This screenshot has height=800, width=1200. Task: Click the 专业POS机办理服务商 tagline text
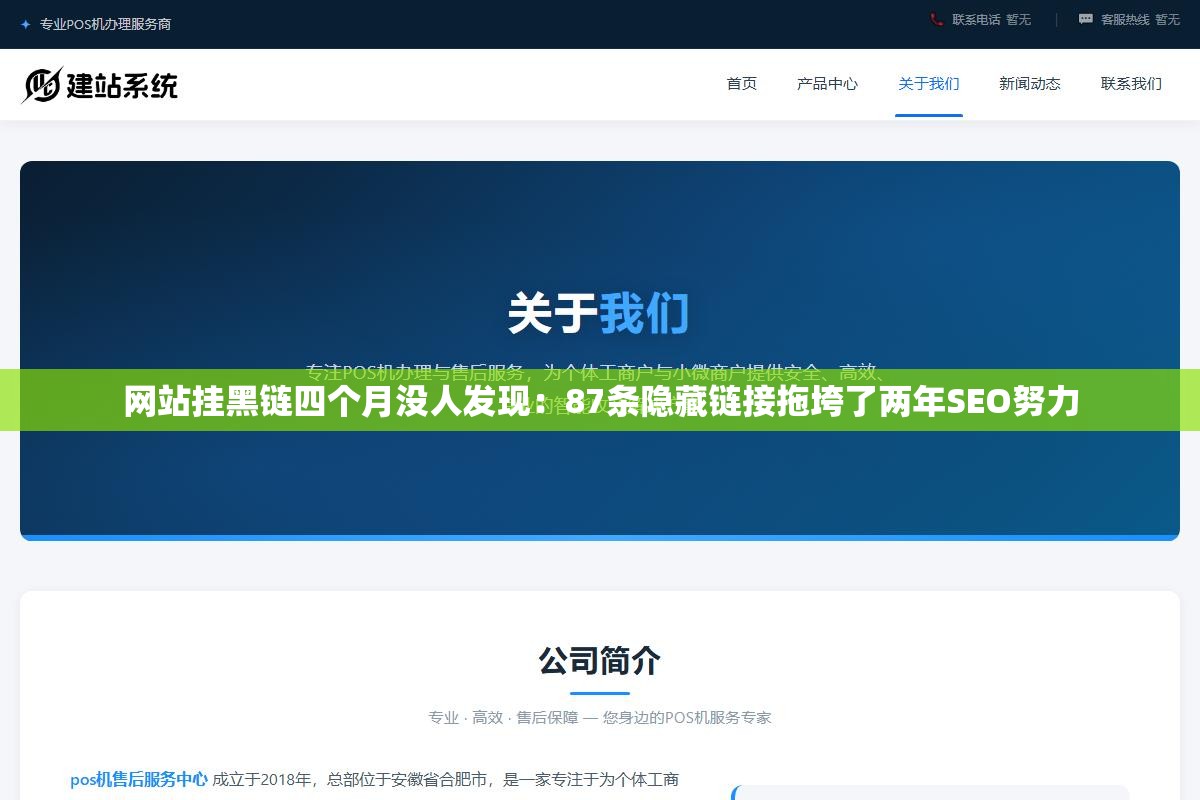[105, 24]
